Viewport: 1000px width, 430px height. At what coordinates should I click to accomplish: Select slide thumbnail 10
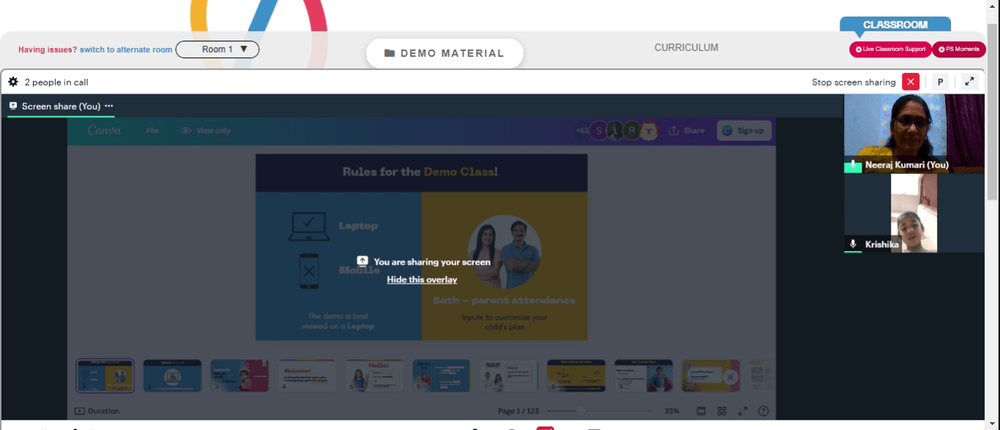(710, 375)
